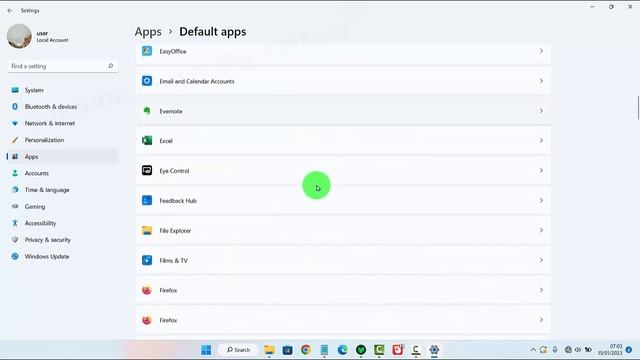Click the Settings gear in taskbar
Screen dimensions: 640x360
pyautogui.click(x=434, y=350)
